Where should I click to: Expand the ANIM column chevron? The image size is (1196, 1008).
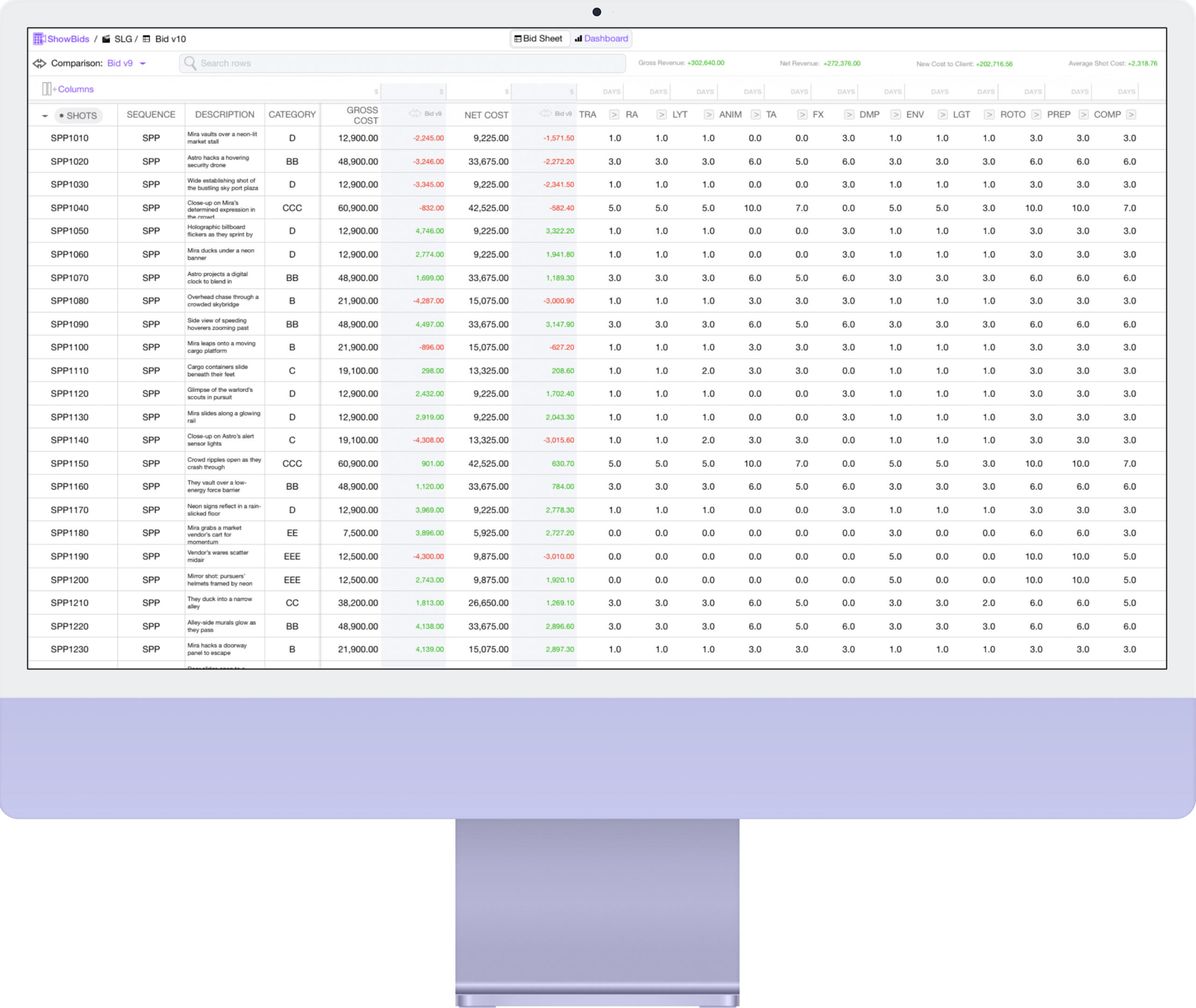tap(755, 115)
